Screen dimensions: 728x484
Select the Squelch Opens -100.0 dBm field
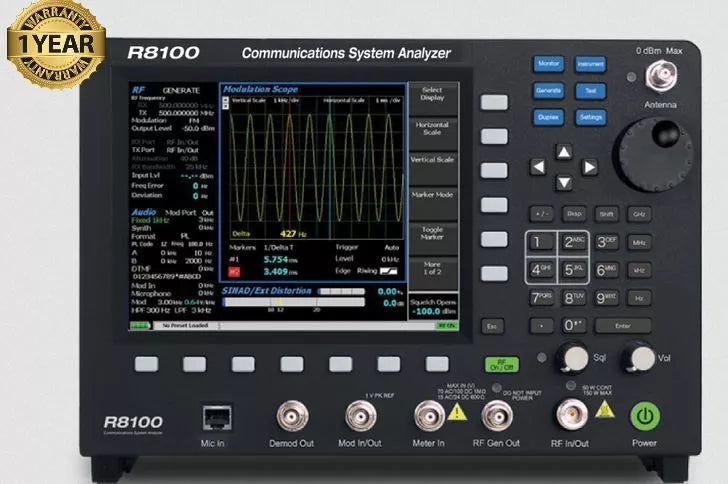(434, 307)
